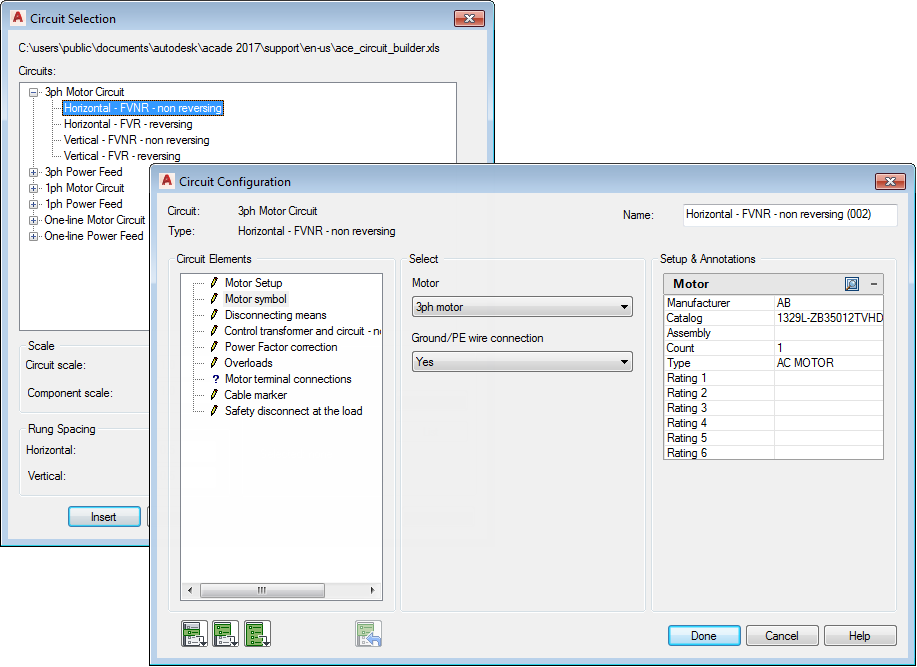Click the Autodesk icon in Circuit Selection title bar

18,18
